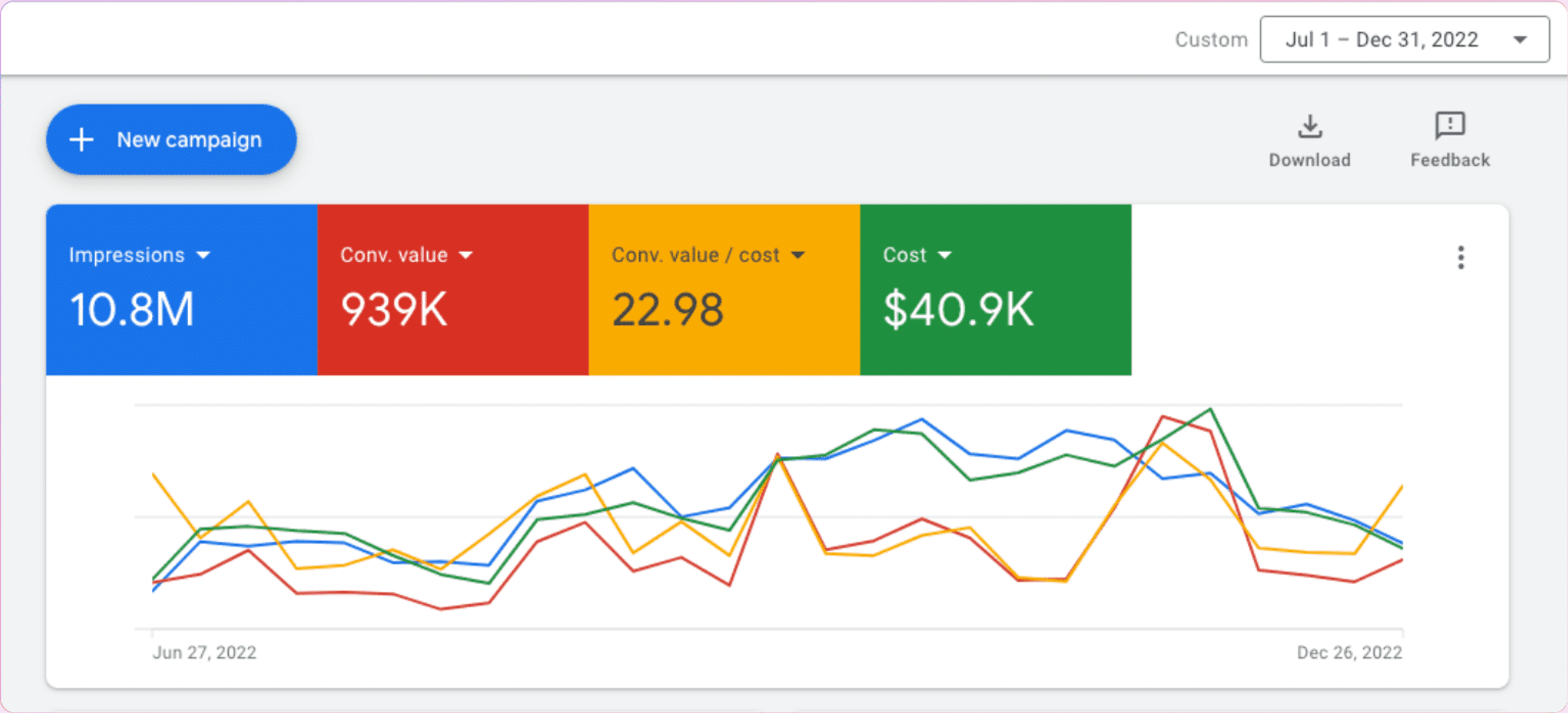Click the Feedback label text
This screenshot has width=1568, height=713.
[x=1450, y=160]
